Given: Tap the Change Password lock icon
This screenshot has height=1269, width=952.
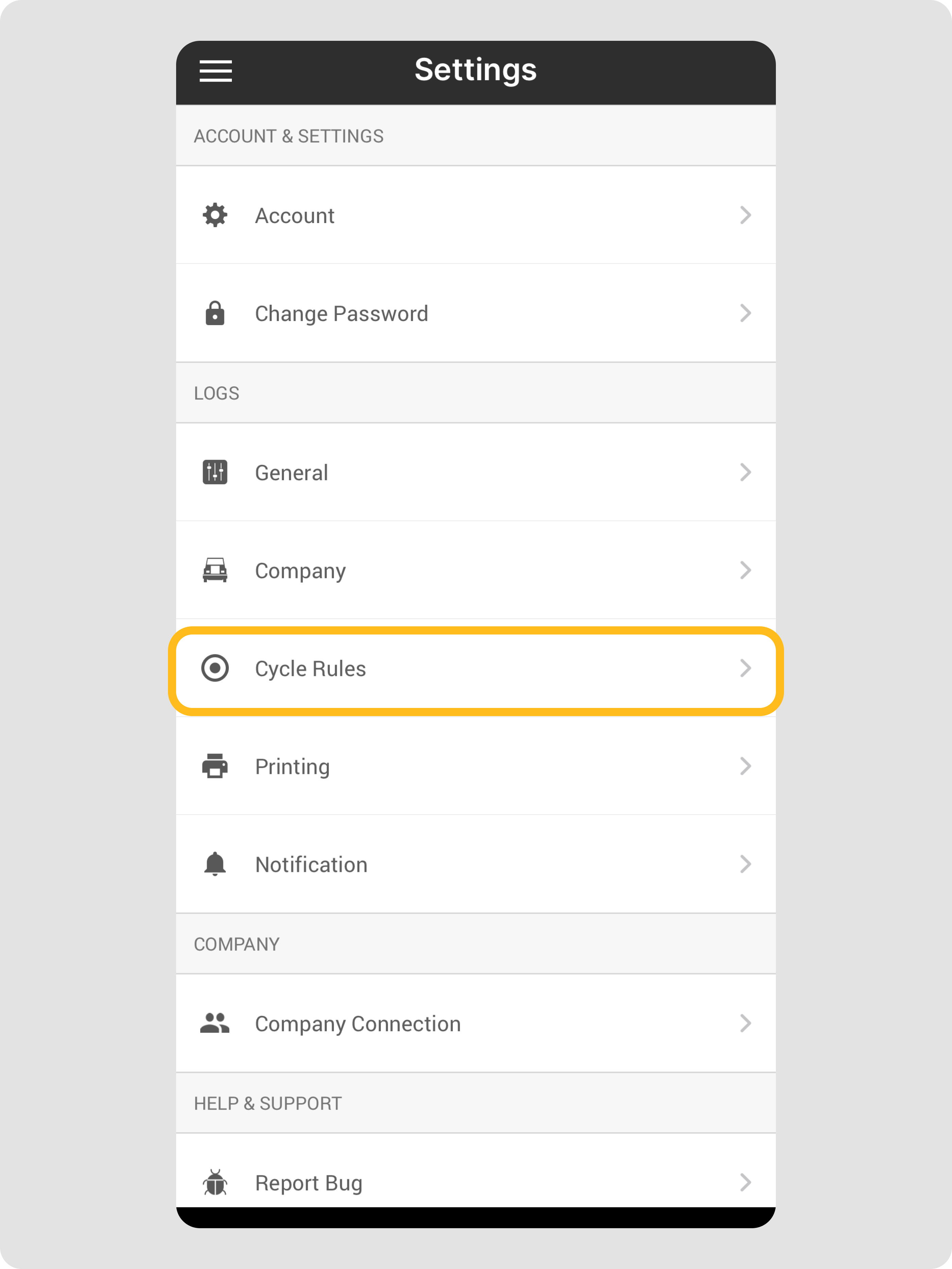Looking at the screenshot, I should coord(215,313).
